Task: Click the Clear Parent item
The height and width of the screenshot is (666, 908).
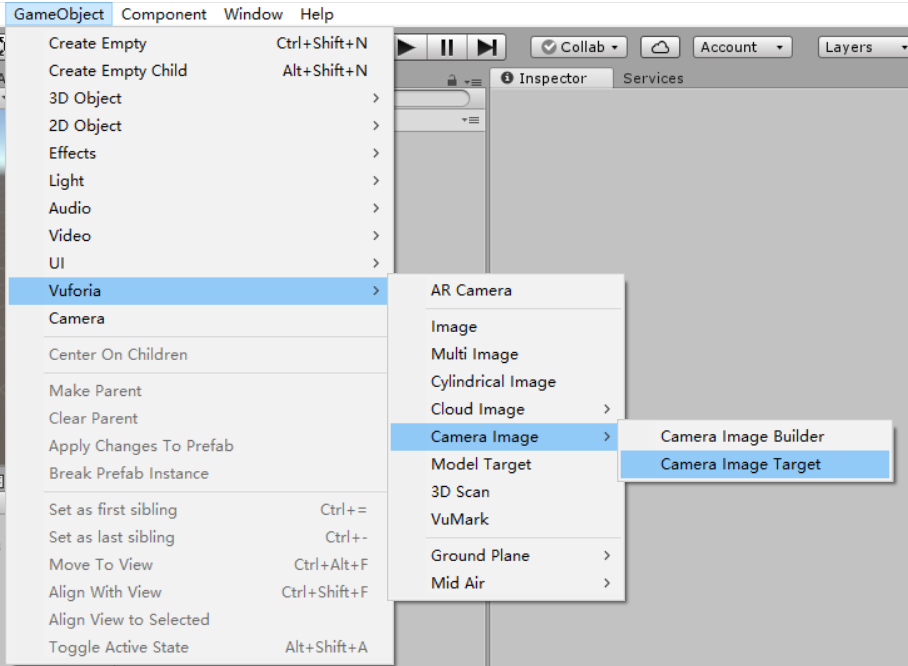Action: coord(198,418)
